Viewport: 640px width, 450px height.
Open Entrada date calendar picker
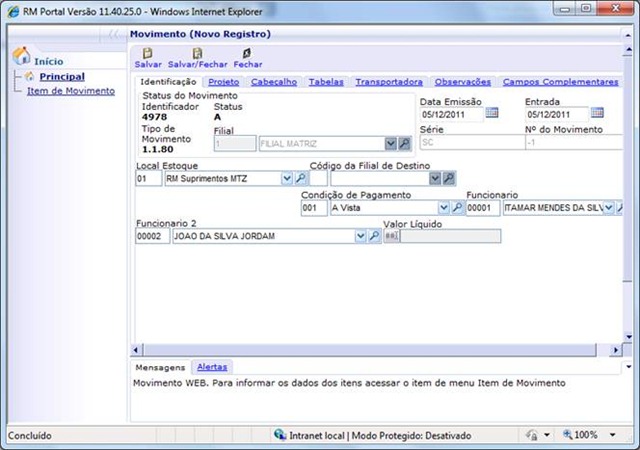pos(597,112)
